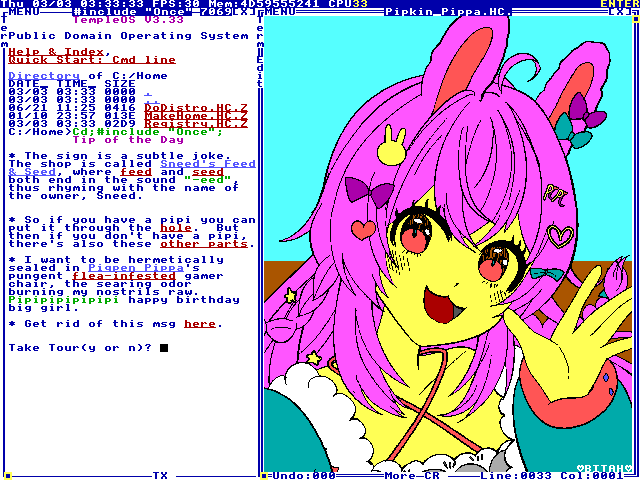Open the Help & Index link
This screenshot has width=640, height=480.
point(56,52)
